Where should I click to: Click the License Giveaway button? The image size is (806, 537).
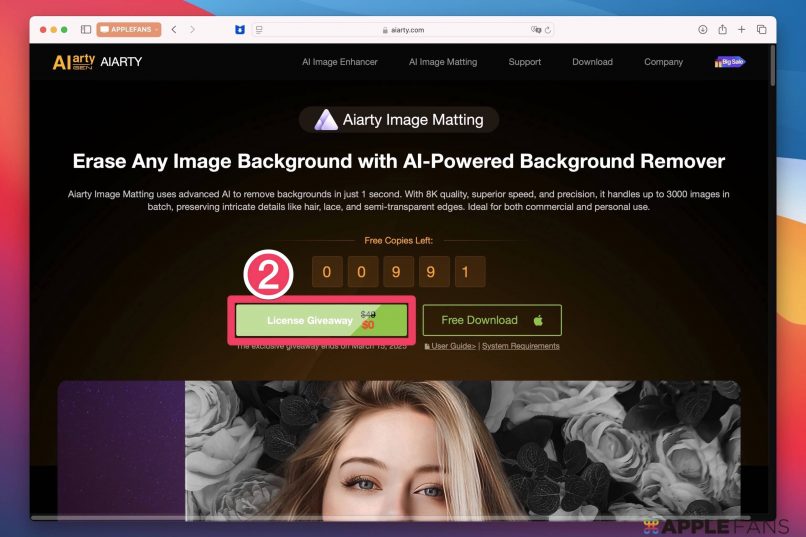pyautogui.click(x=321, y=320)
